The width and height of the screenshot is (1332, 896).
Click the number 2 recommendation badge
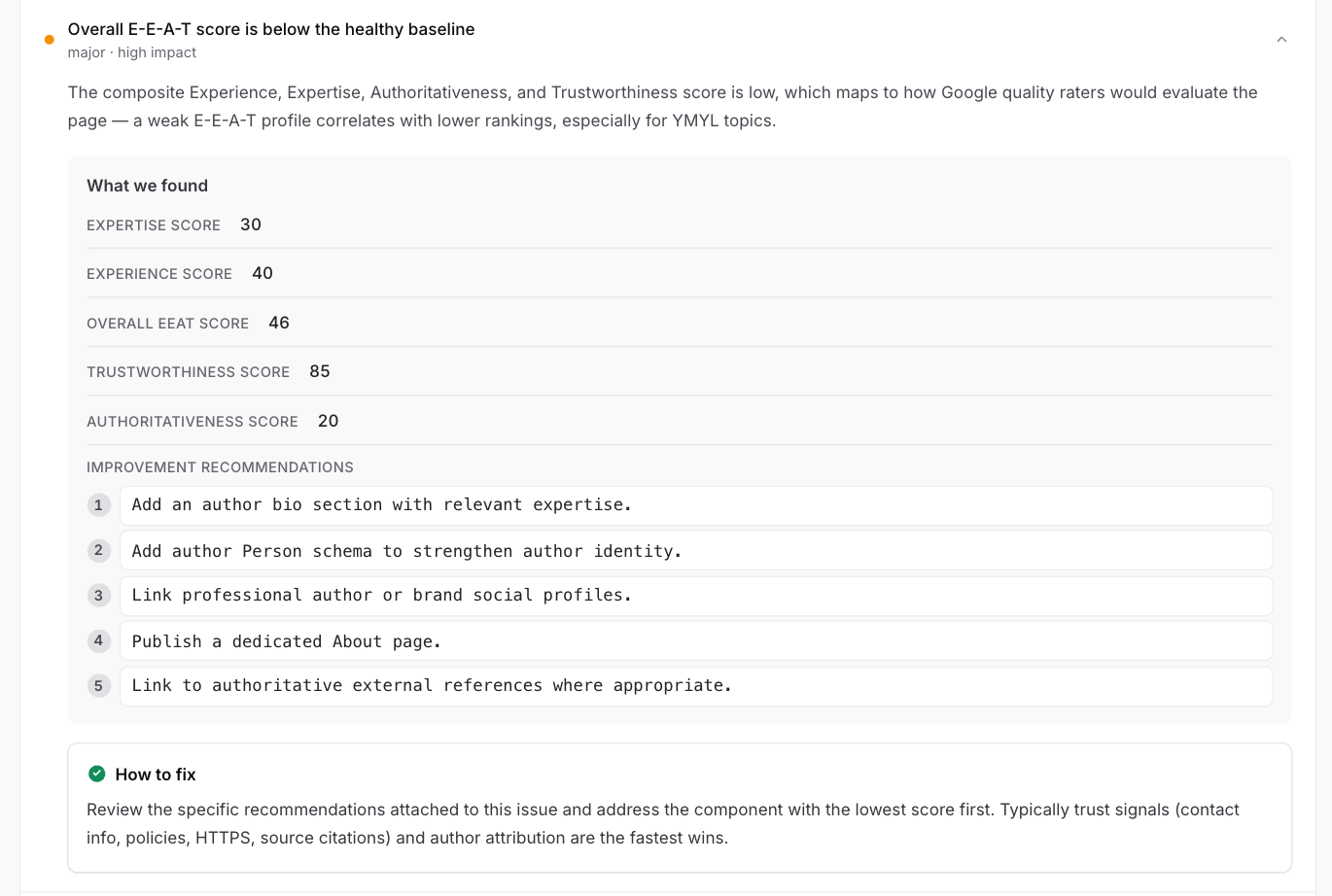coord(98,550)
